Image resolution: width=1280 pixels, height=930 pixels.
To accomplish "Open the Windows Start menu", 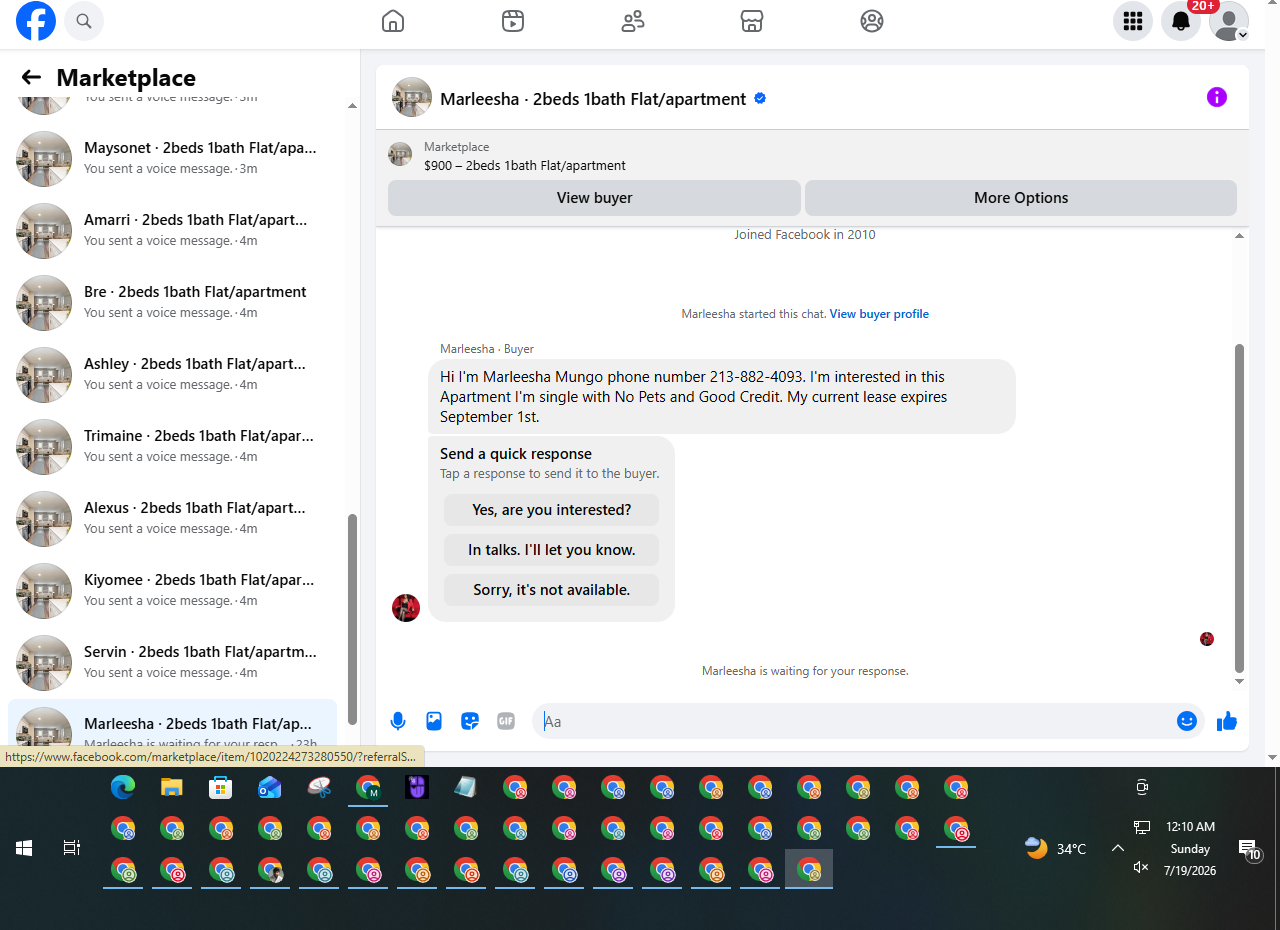I will point(24,848).
